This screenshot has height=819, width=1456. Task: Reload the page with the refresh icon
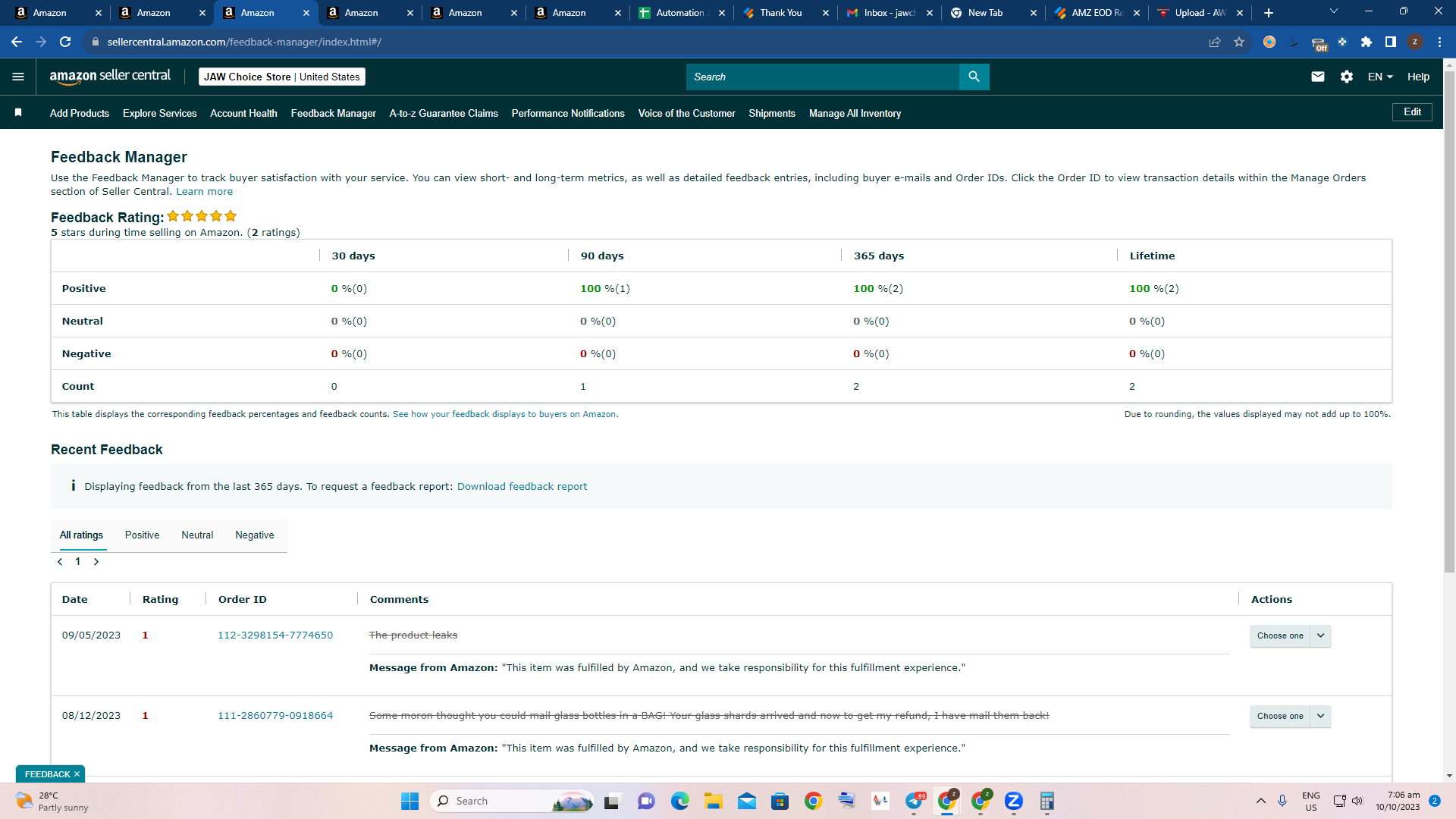click(65, 42)
